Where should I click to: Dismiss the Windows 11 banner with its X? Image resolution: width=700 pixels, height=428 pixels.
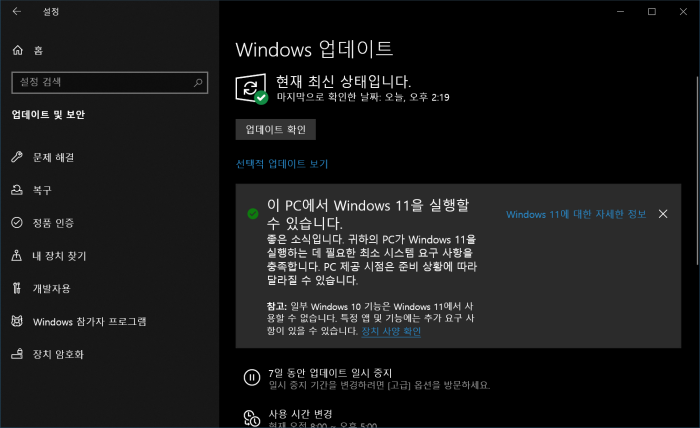click(663, 214)
